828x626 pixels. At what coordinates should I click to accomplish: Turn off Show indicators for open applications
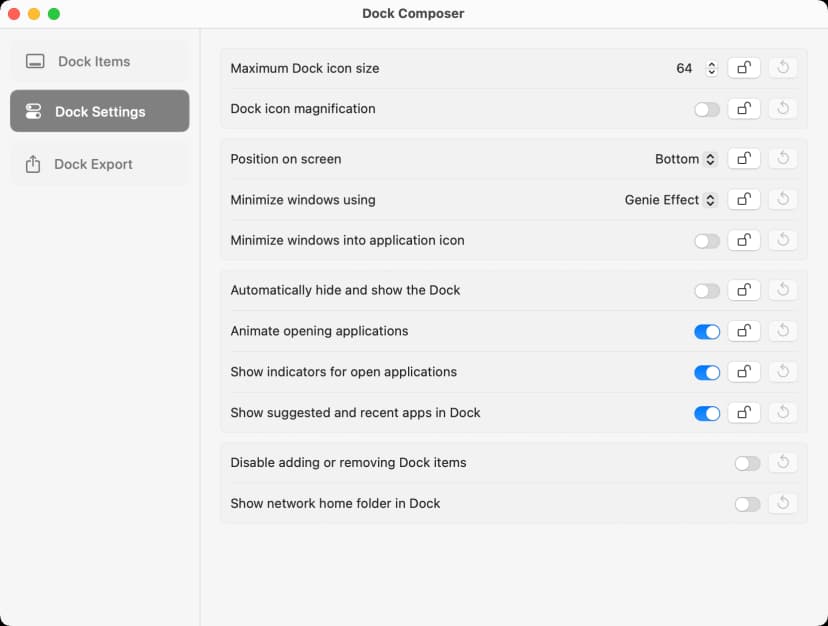tap(707, 372)
